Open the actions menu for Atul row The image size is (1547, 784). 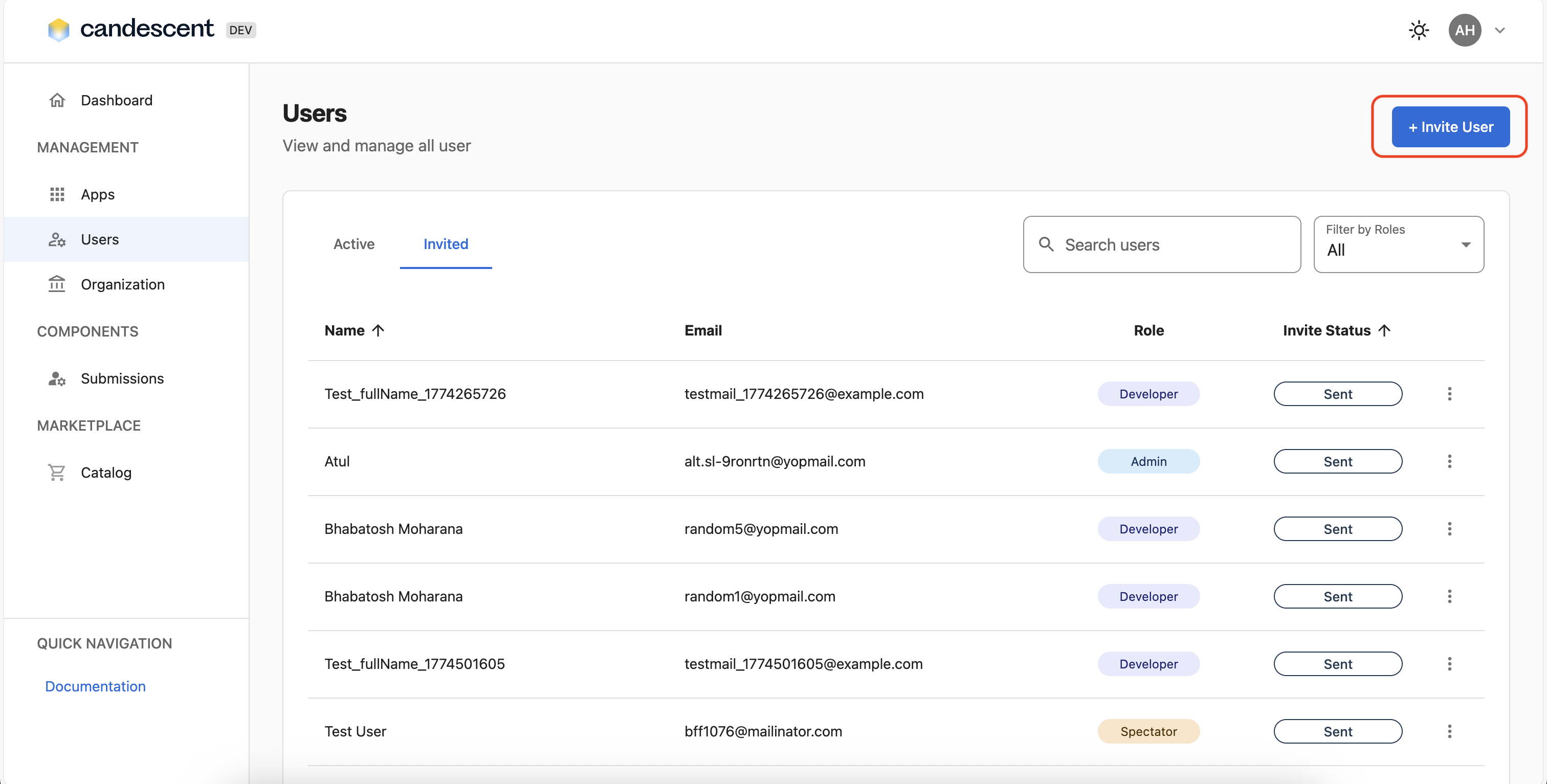[1449, 461]
